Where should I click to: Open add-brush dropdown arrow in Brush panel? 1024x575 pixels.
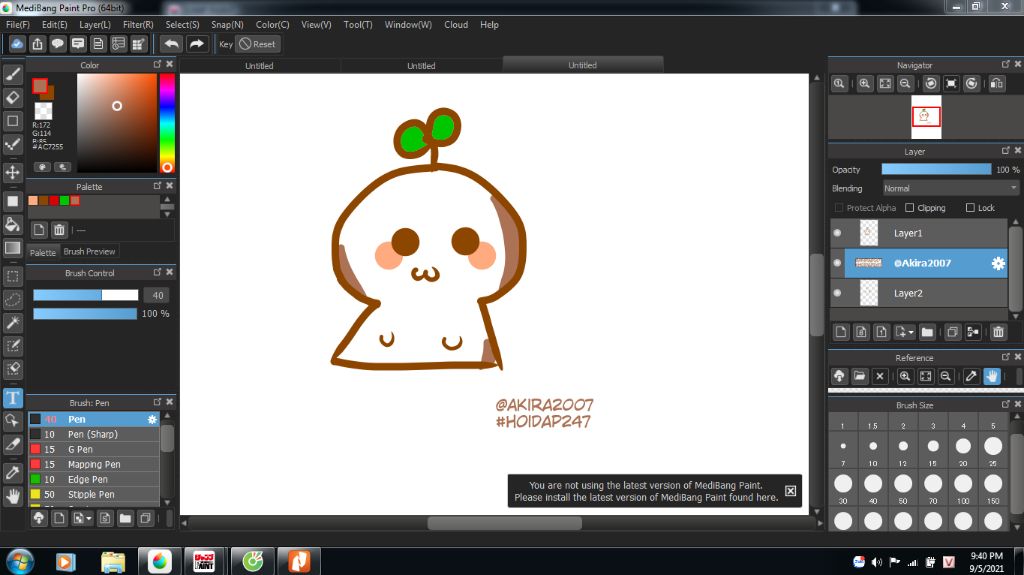coord(89,519)
